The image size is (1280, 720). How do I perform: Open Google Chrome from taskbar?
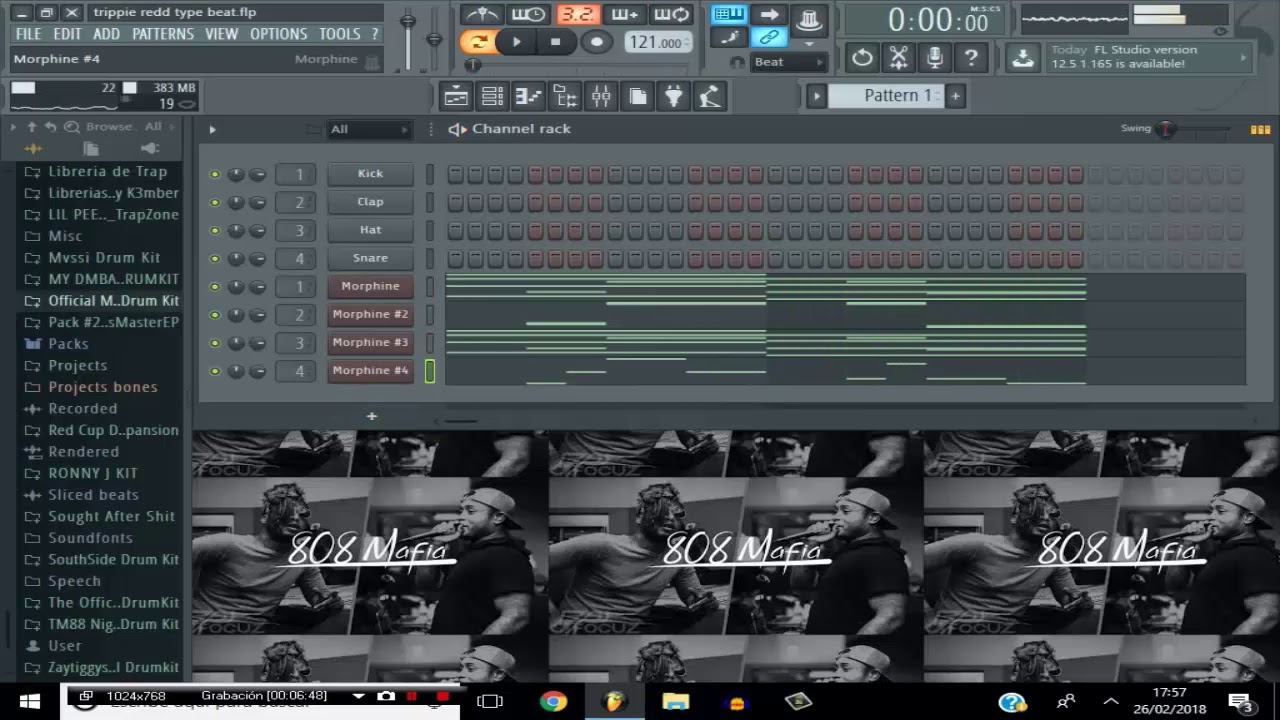click(x=553, y=701)
